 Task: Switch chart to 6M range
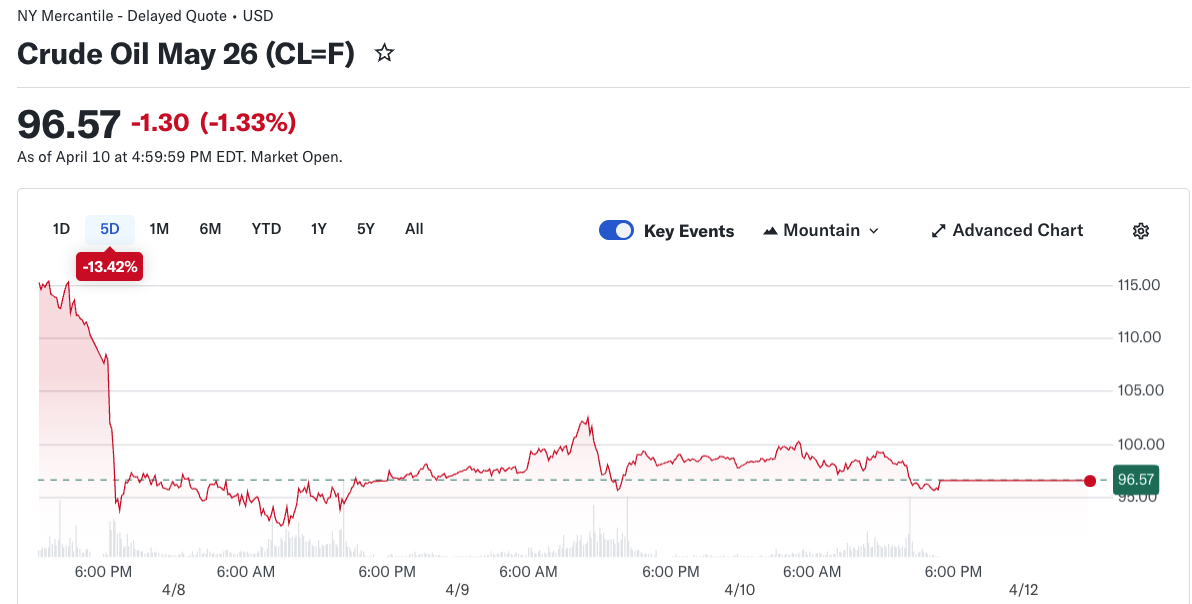(210, 229)
